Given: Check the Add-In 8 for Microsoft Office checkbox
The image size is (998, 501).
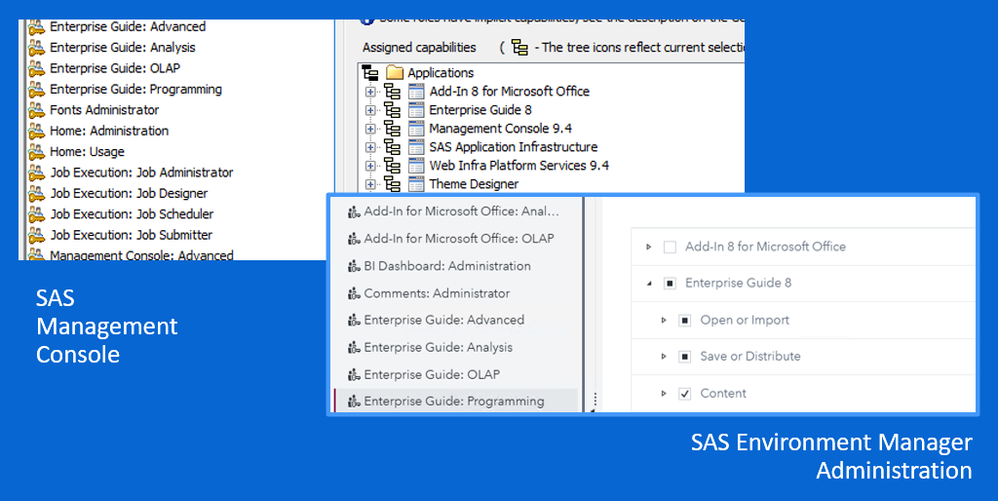Looking at the screenshot, I should pyautogui.click(x=670, y=247).
